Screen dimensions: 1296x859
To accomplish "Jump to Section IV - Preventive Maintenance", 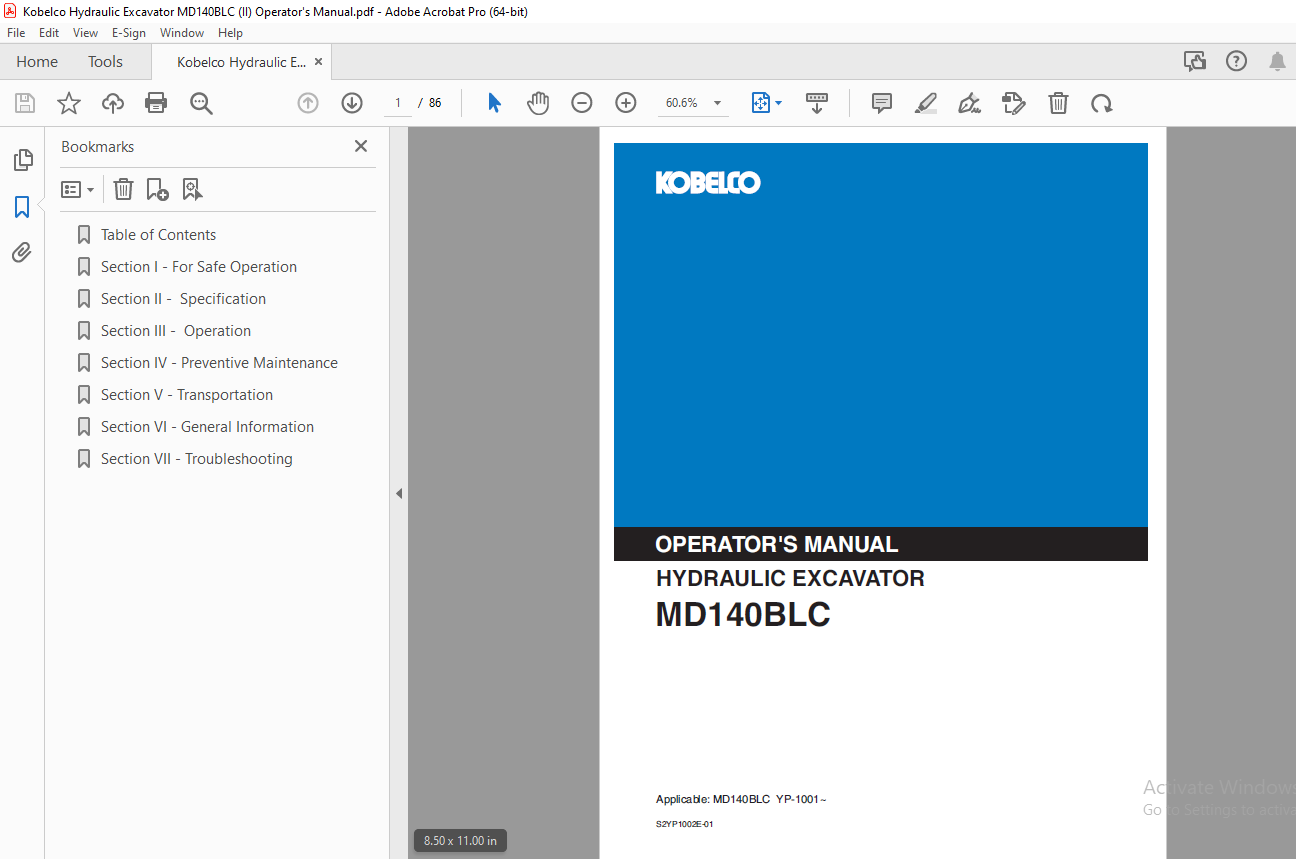I will coord(219,363).
